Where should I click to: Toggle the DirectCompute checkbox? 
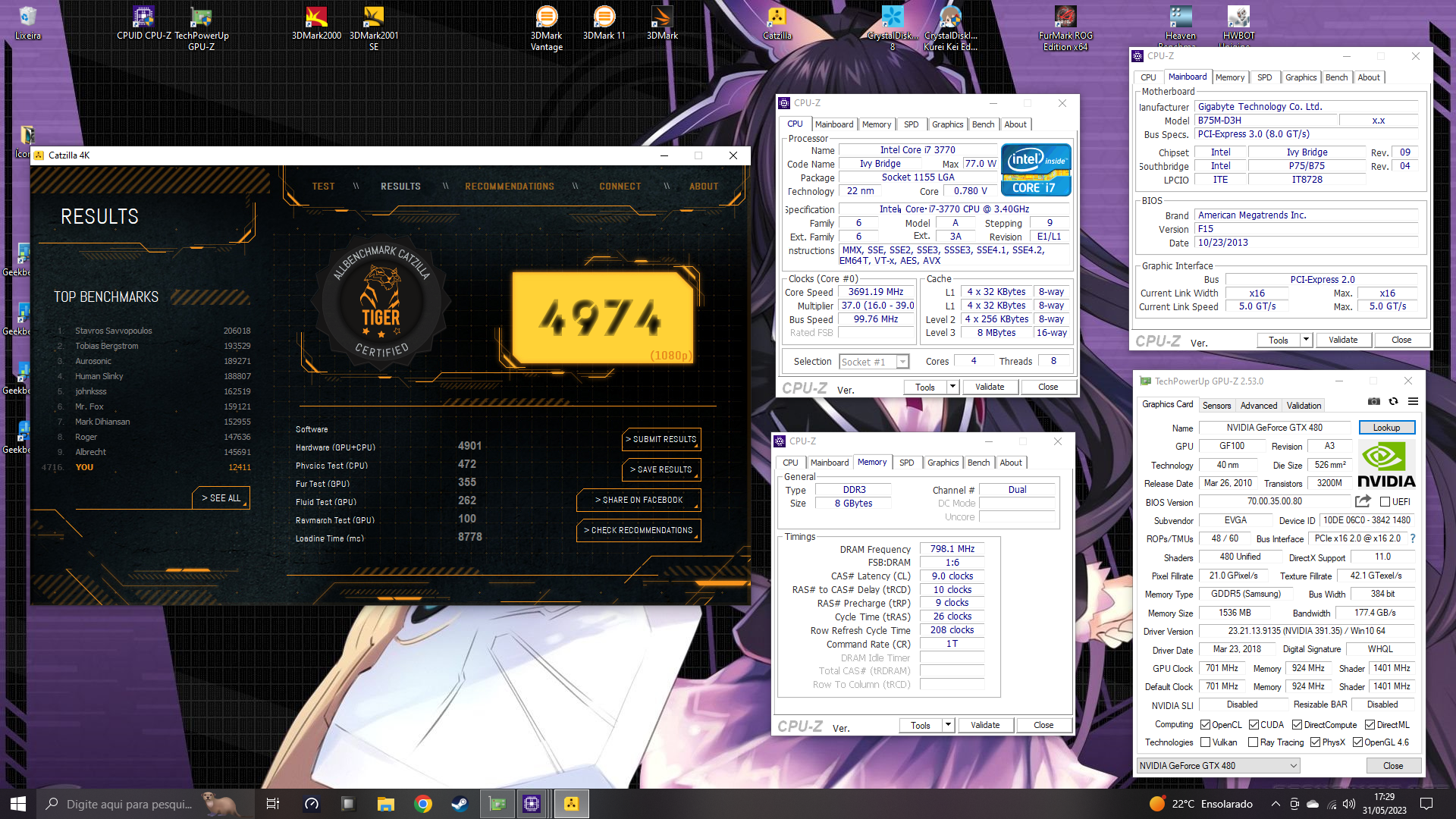[x=1298, y=725]
